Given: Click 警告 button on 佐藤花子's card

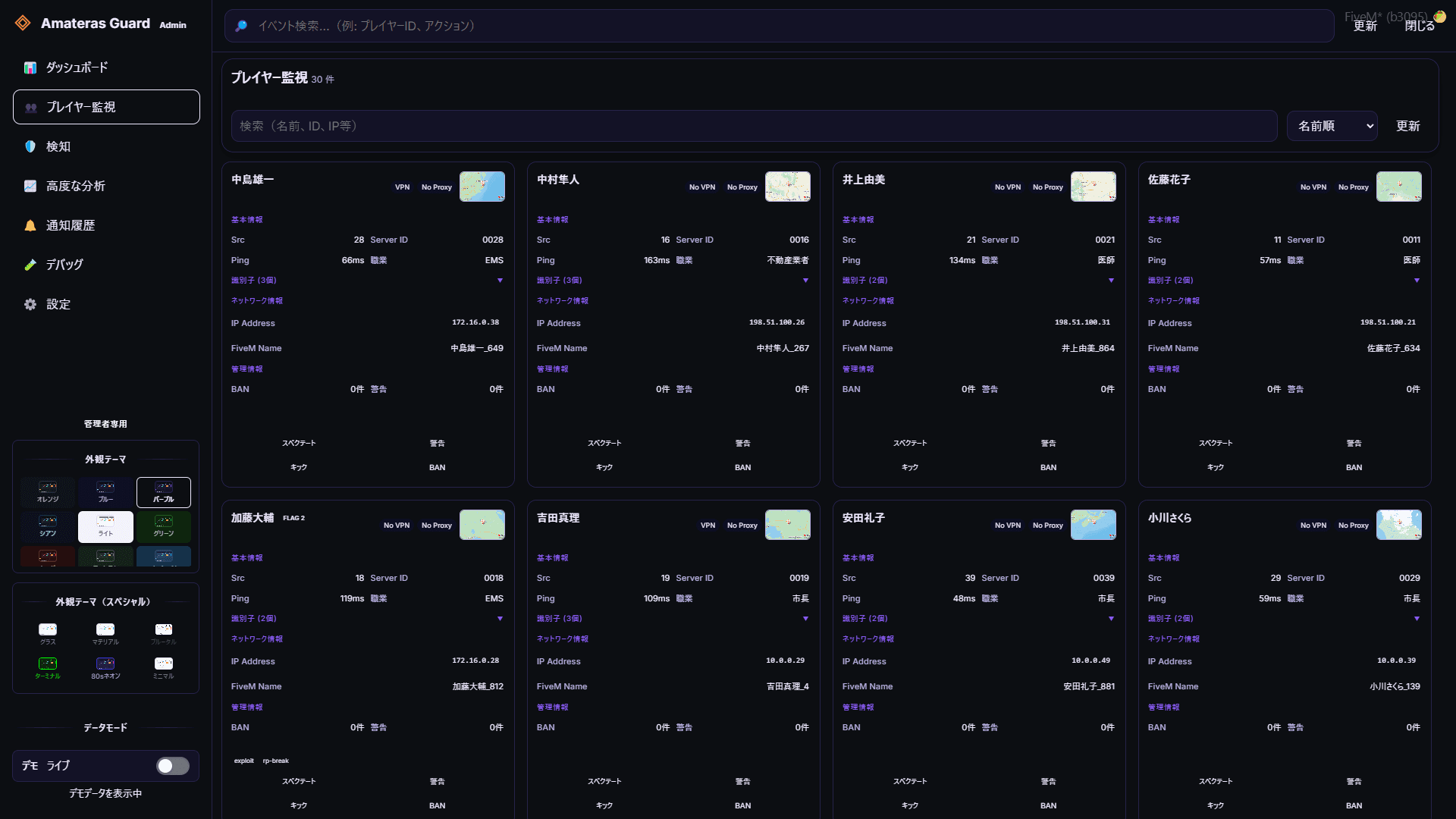Looking at the screenshot, I should click(x=1354, y=443).
